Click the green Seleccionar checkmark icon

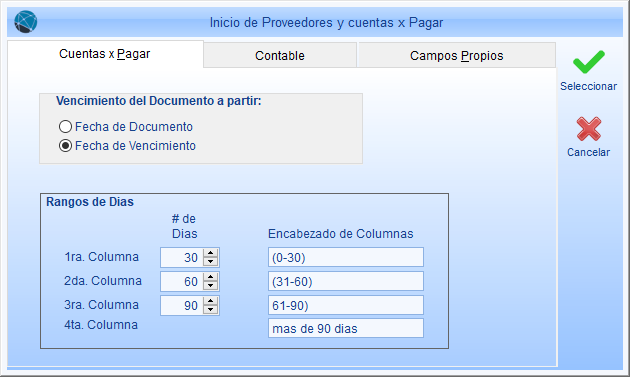pos(588,62)
